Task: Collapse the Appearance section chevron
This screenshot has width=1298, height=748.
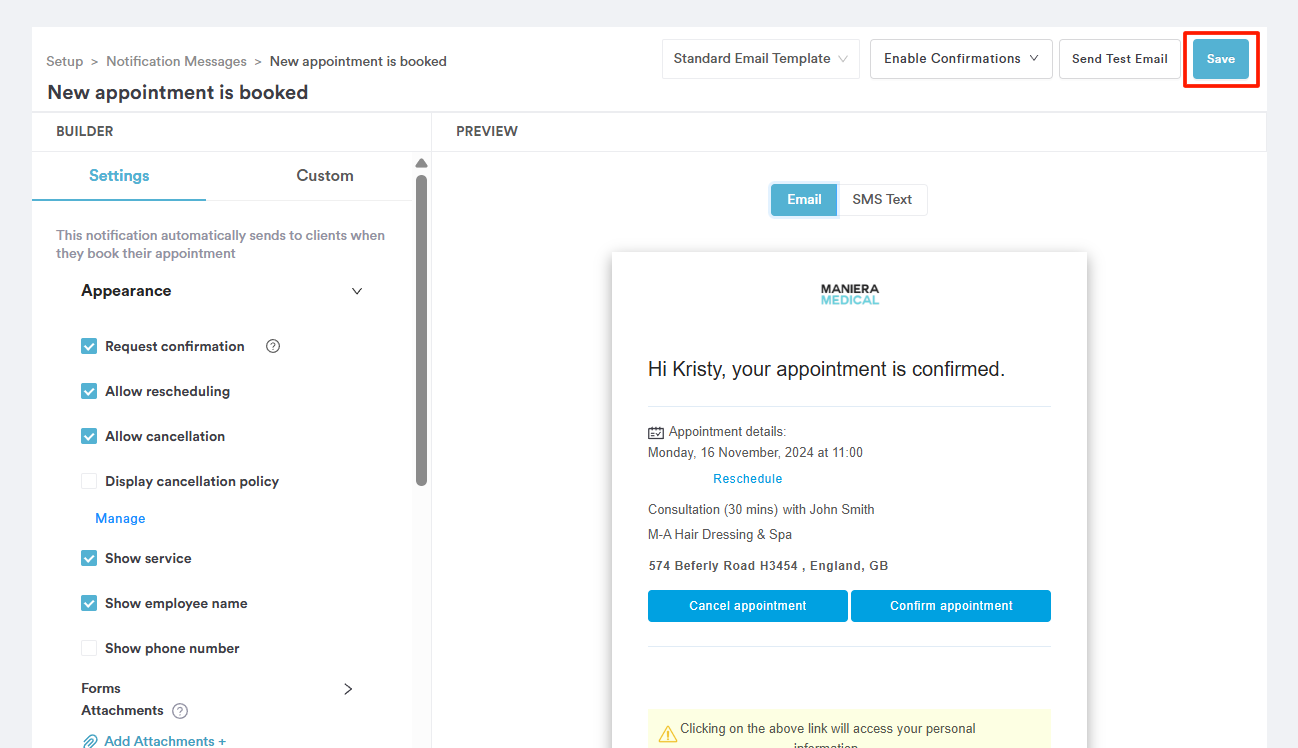Action: (x=357, y=291)
